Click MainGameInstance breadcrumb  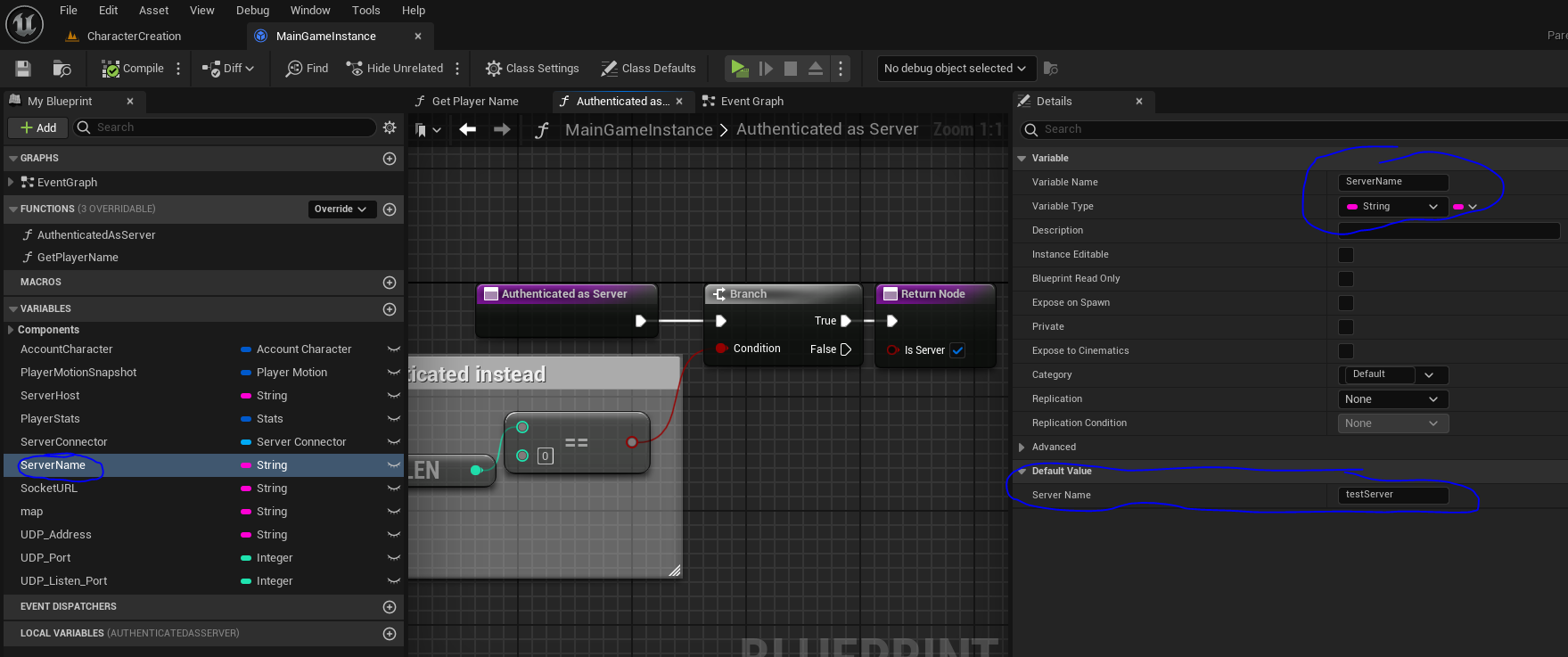point(639,130)
